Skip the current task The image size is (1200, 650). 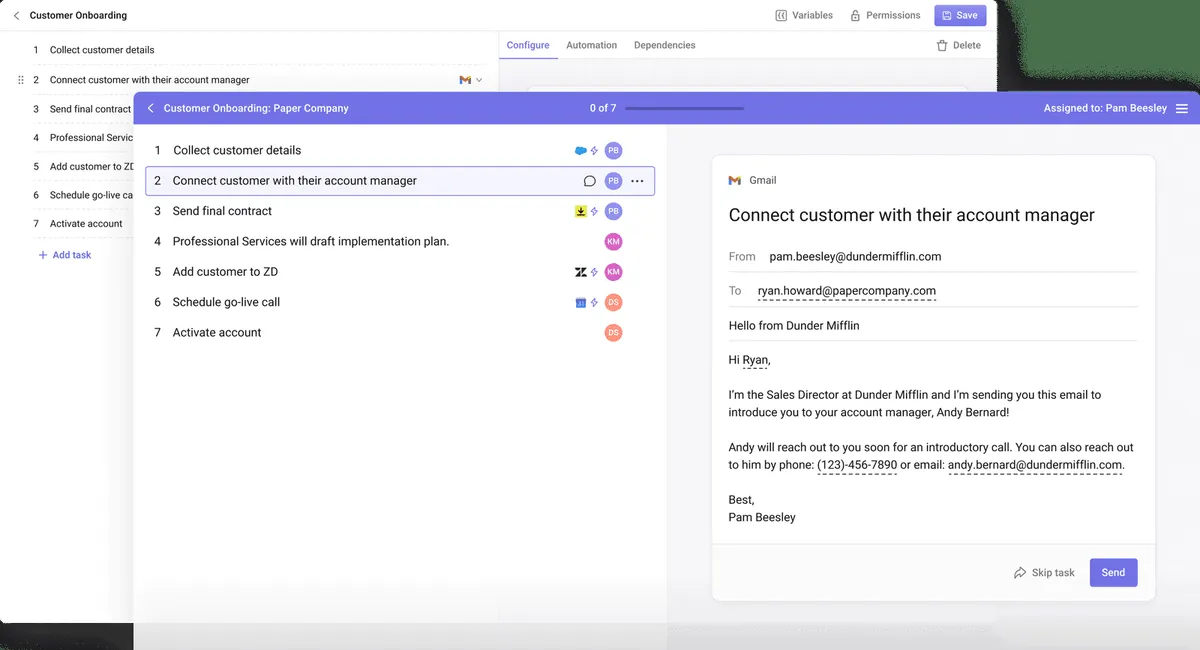[1044, 573]
